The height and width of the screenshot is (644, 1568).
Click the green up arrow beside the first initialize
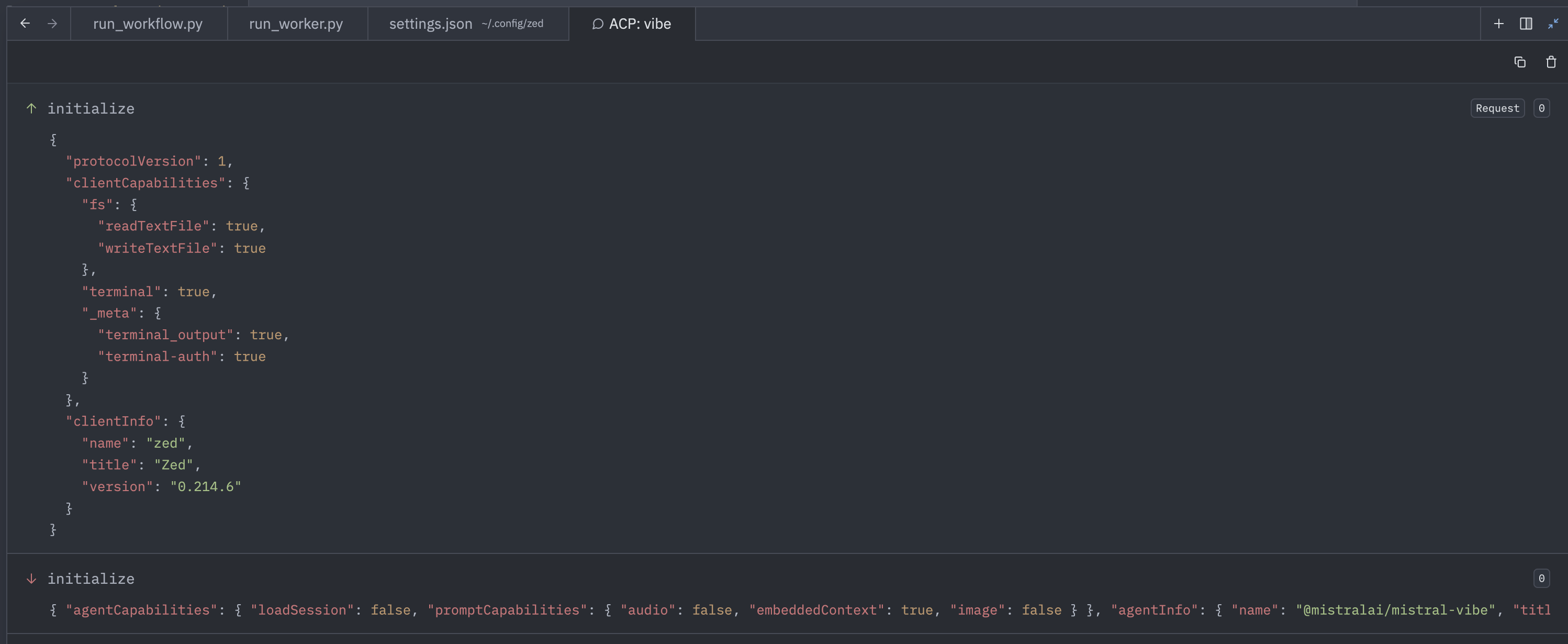click(31, 108)
